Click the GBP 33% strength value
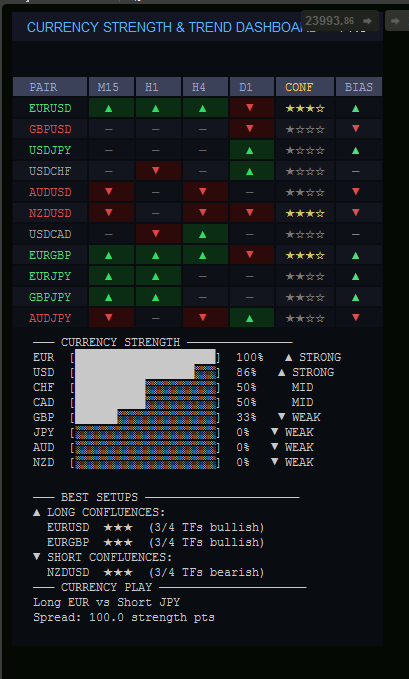Viewport: 409px width, 679px height. [246, 417]
